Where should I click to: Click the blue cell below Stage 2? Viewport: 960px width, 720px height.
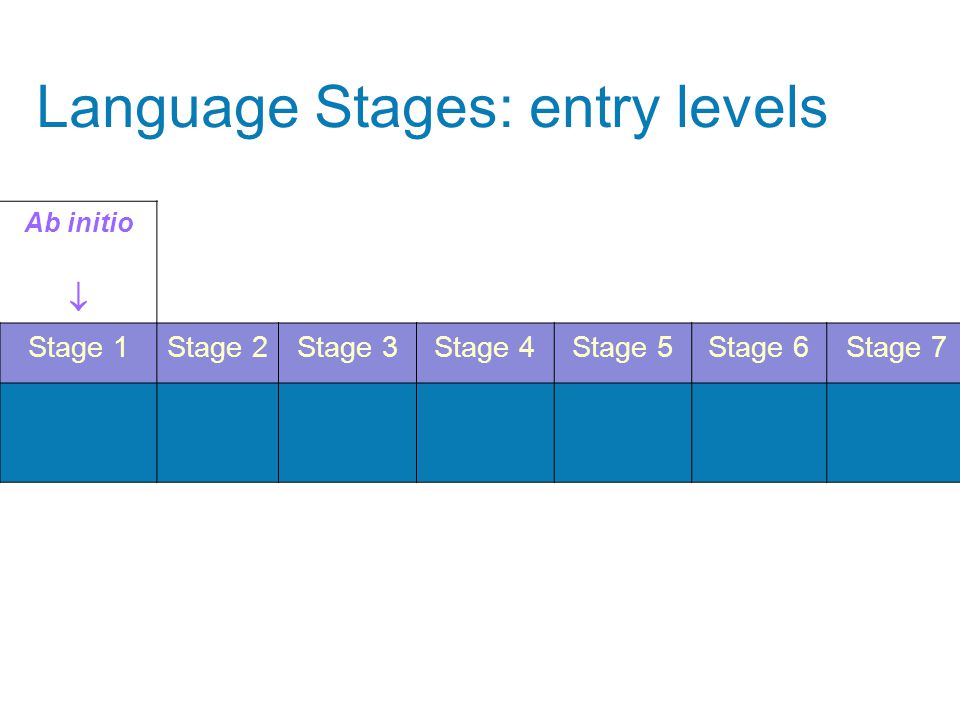pos(217,433)
